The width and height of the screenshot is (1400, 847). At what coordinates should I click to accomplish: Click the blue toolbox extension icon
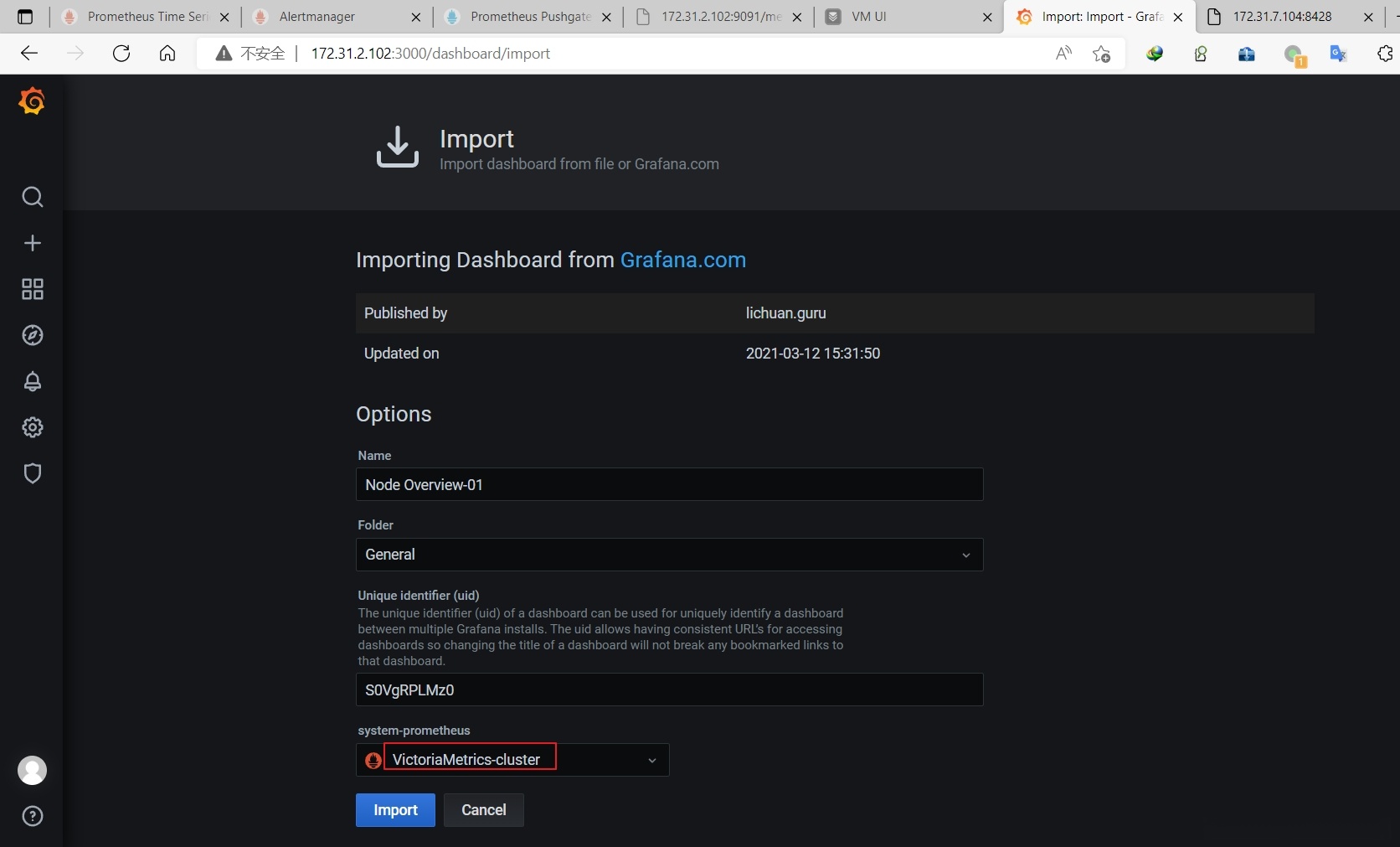tap(1247, 54)
